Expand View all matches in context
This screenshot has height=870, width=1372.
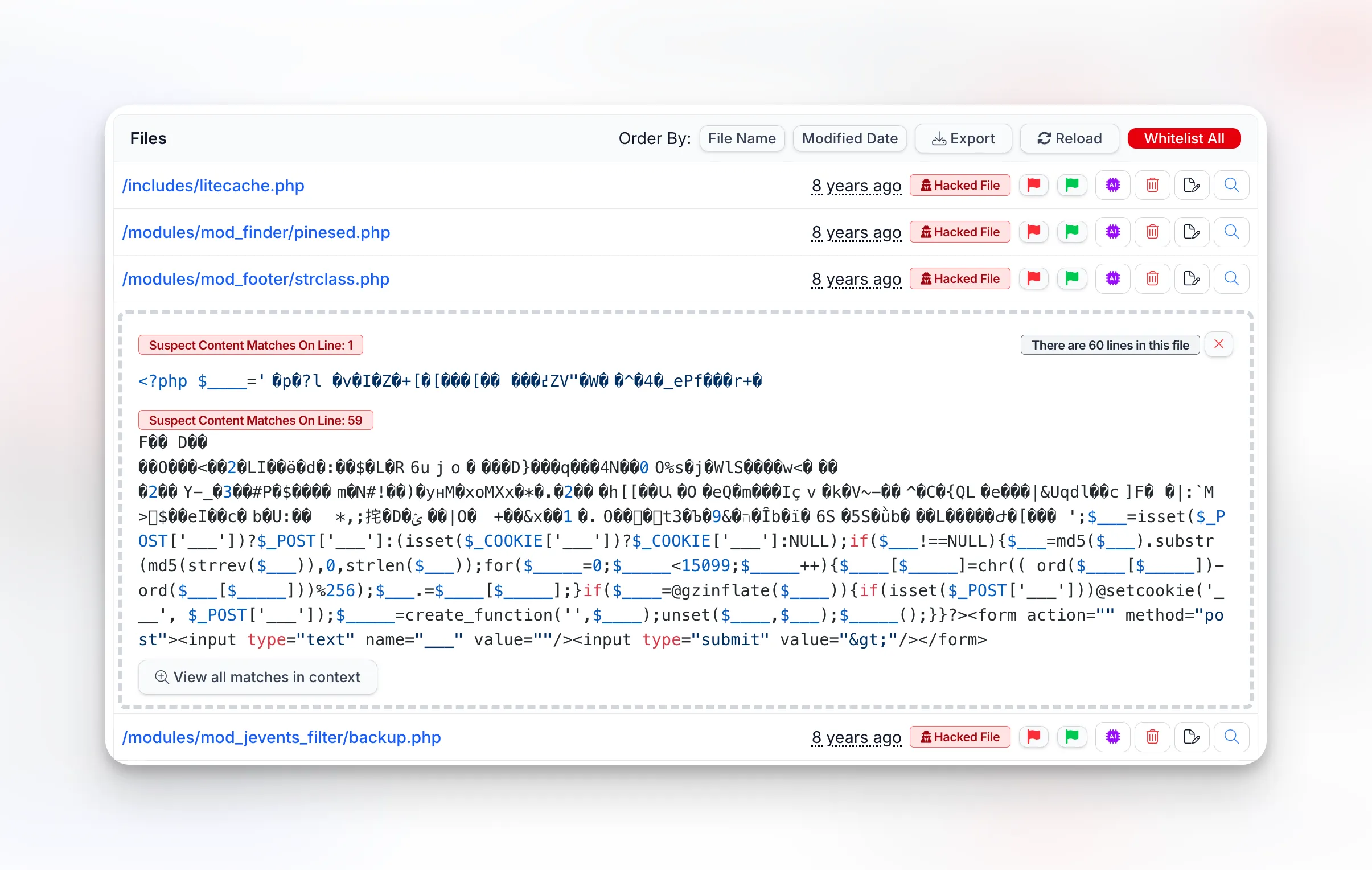[257, 677]
